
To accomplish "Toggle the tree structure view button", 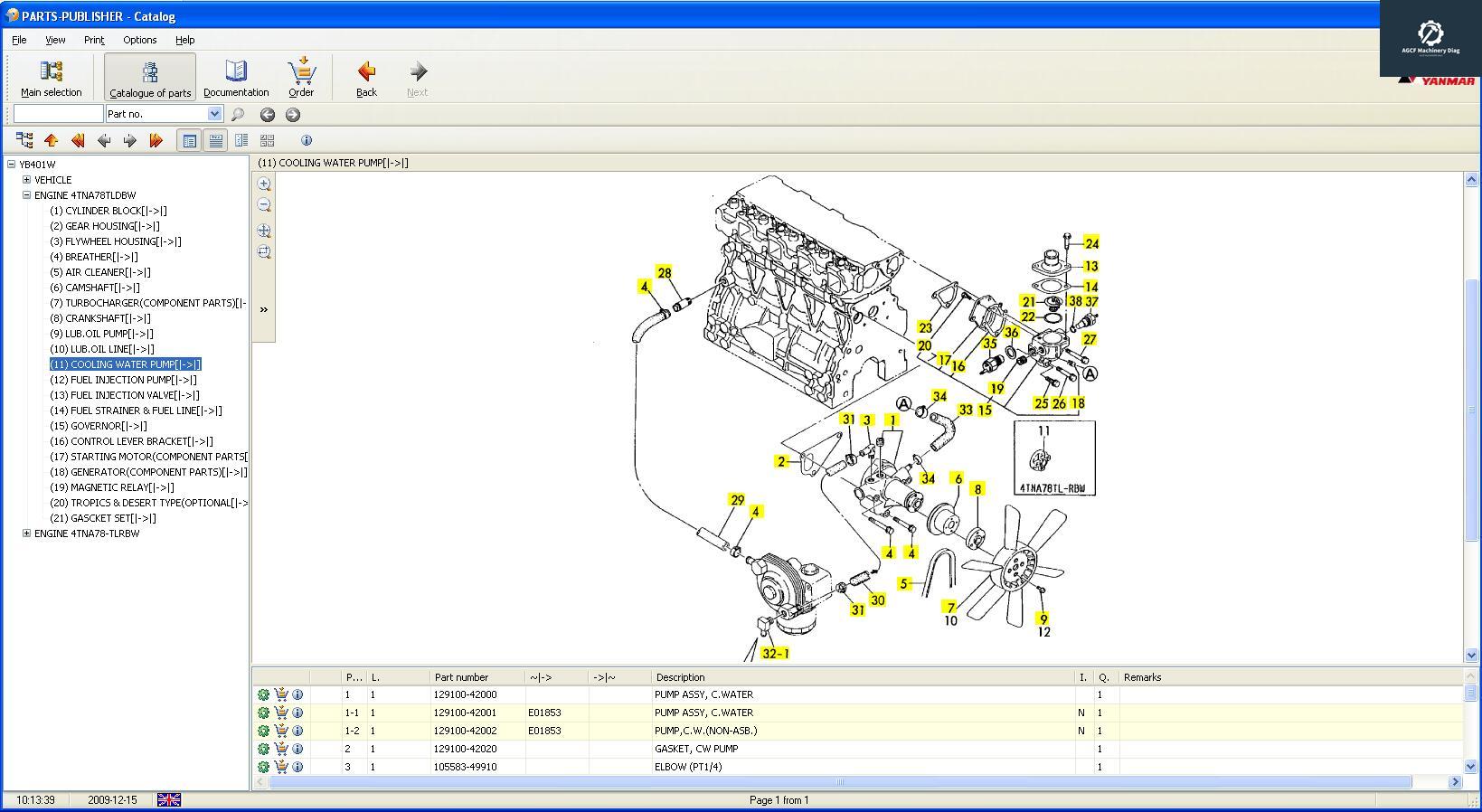I will coord(24,140).
